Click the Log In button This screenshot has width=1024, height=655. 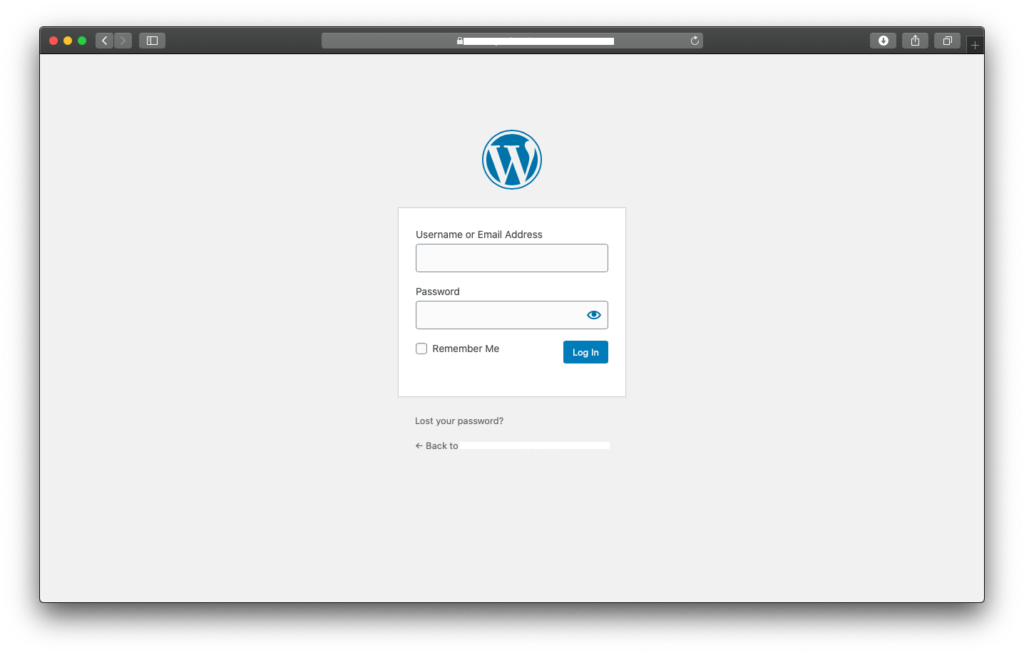(585, 352)
